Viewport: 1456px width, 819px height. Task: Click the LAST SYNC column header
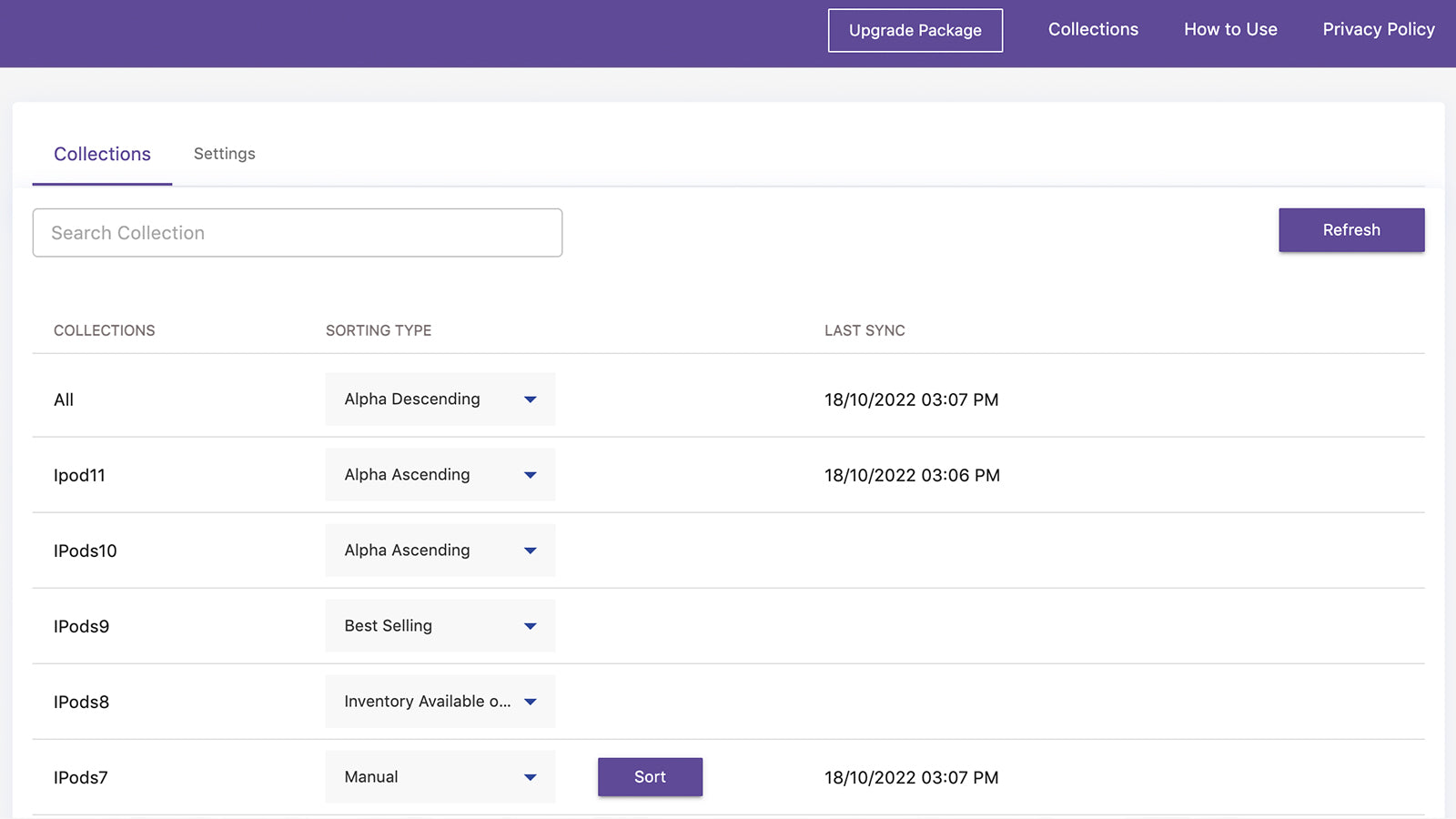pos(864,330)
